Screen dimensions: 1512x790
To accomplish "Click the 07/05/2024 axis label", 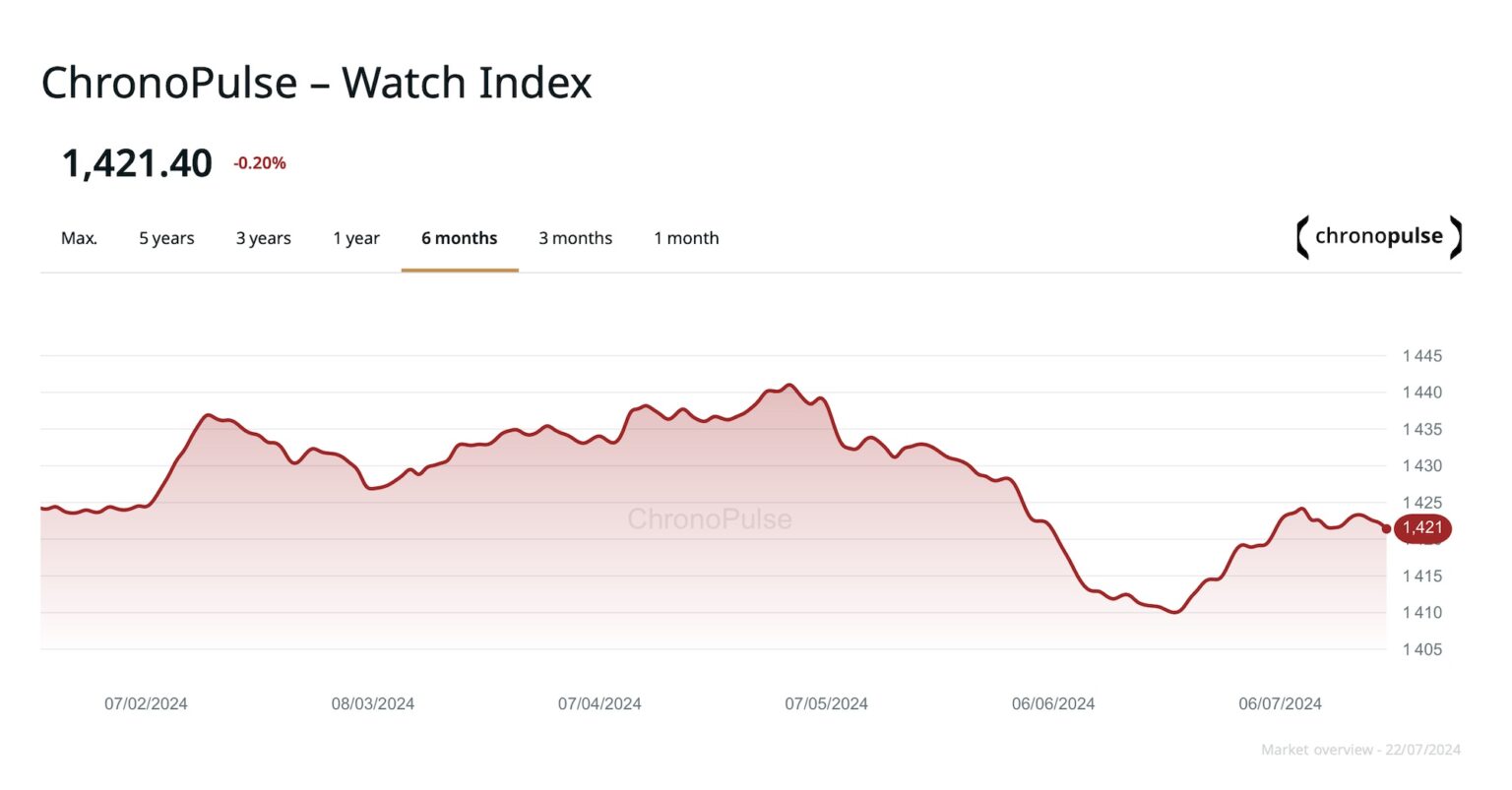I will (825, 703).
